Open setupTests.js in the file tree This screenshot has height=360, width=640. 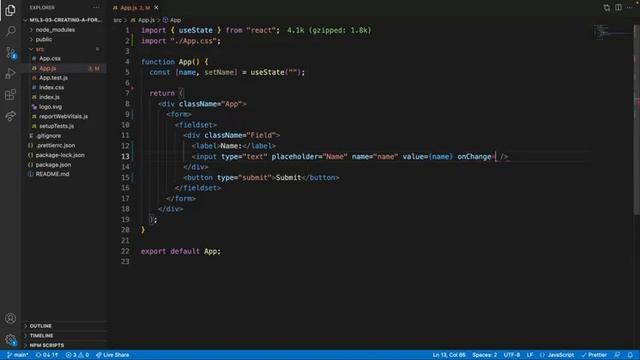(64, 126)
